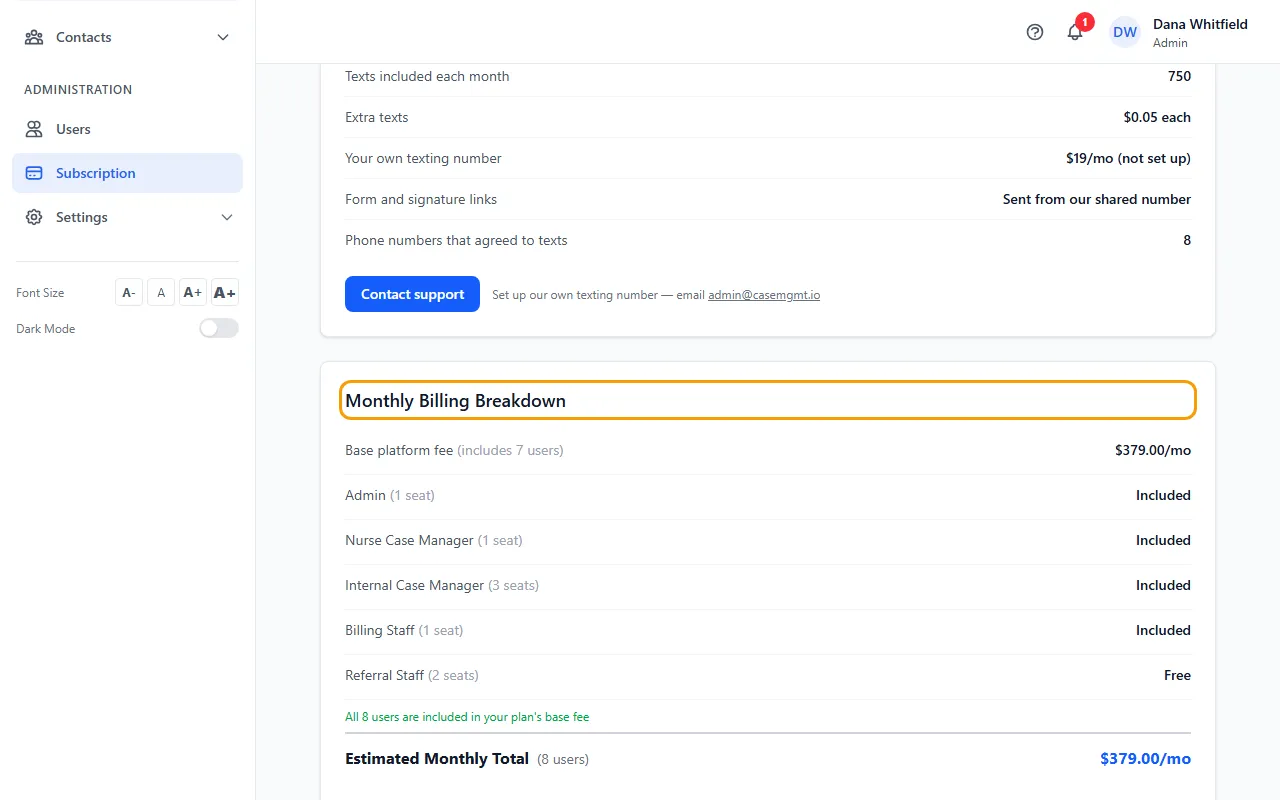Select the Subscription menu item
This screenshot has width=1280, height=800.
coord(127,173)
